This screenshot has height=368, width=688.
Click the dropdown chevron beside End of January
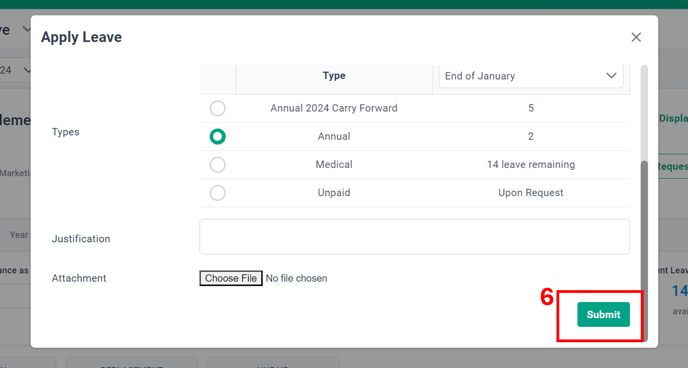(611, 76)
